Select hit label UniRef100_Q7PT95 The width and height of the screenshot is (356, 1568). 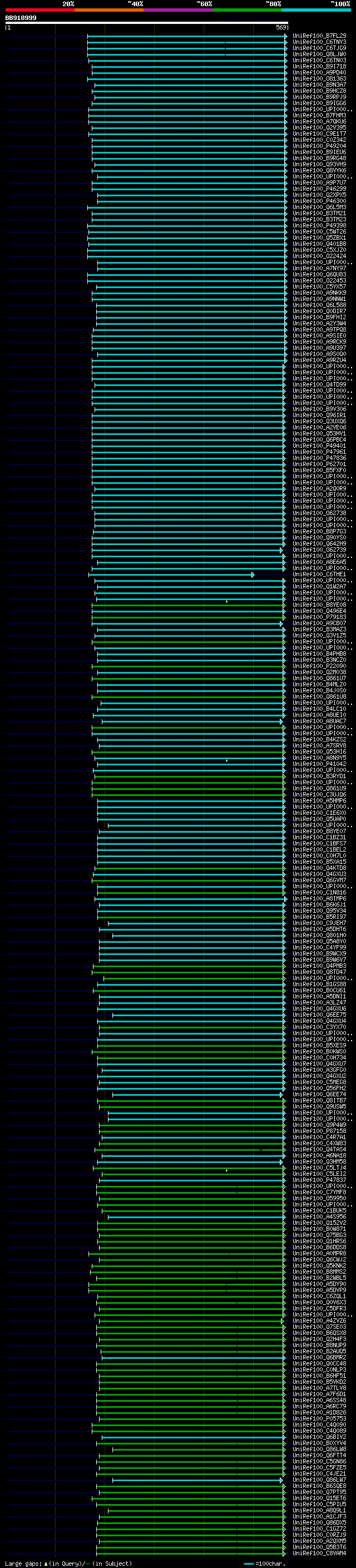point(319,1491)
